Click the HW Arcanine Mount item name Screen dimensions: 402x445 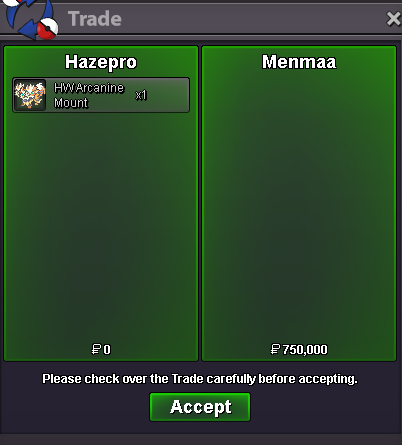point(89,95)
